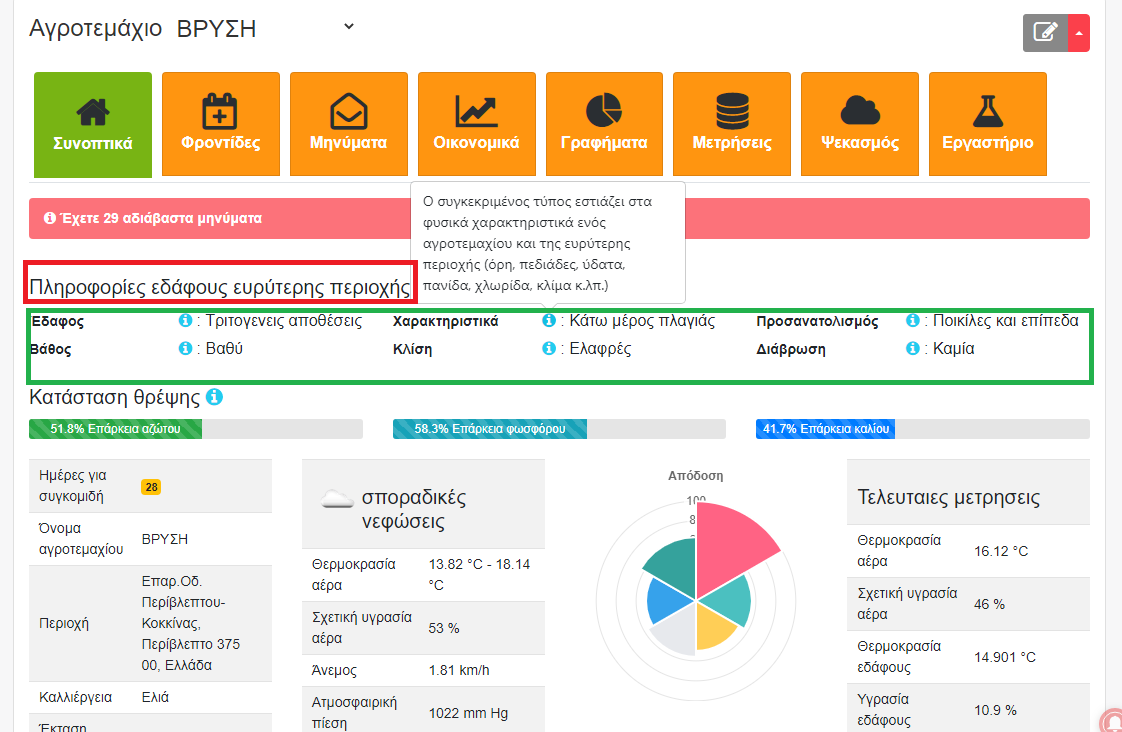The image size is (1122, 732).
Task: Open the Οικονομικά chart tile
Action: 476,125
